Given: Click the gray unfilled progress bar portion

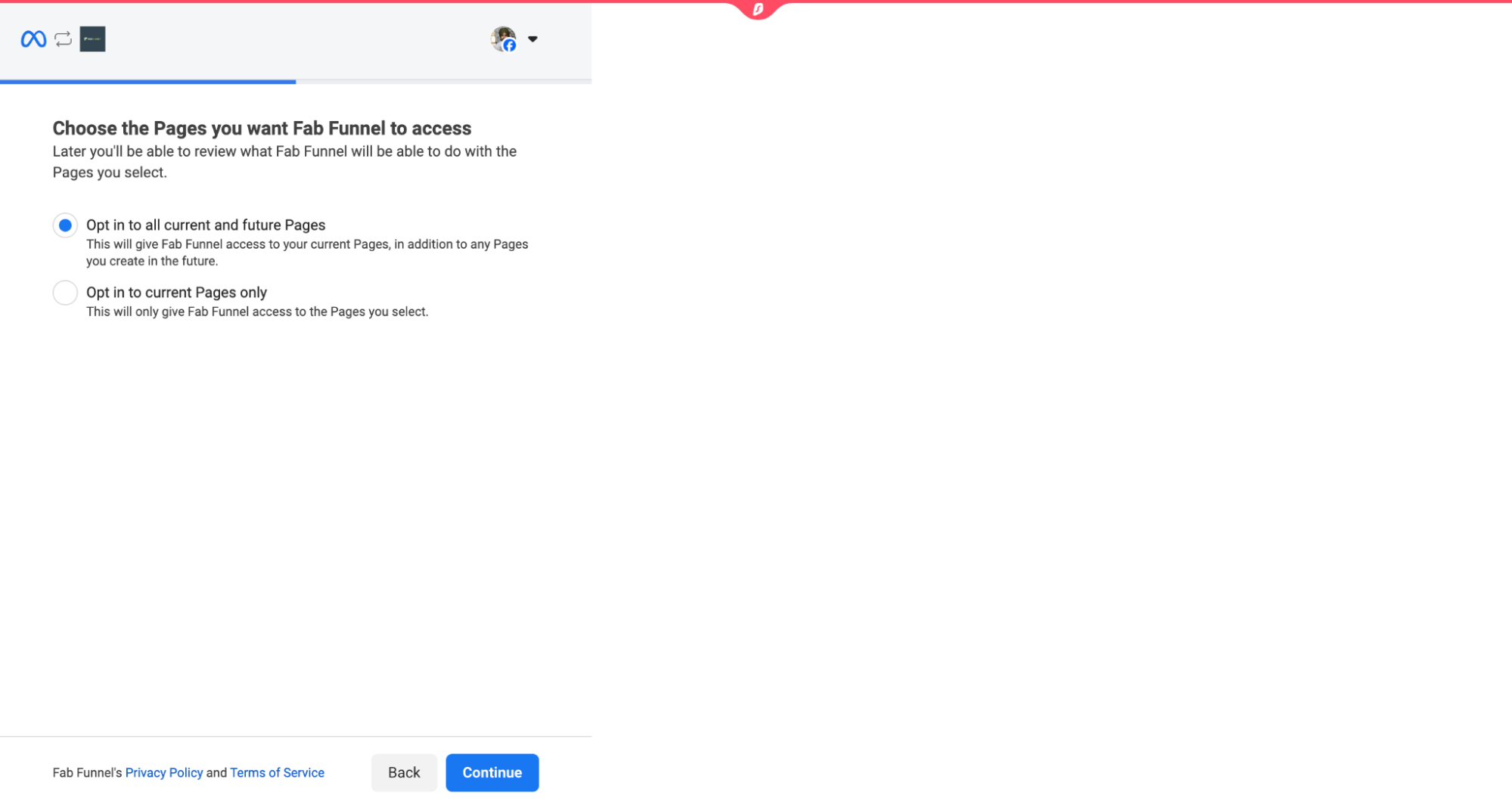Looking at the screenshot, I should point(443,82).
